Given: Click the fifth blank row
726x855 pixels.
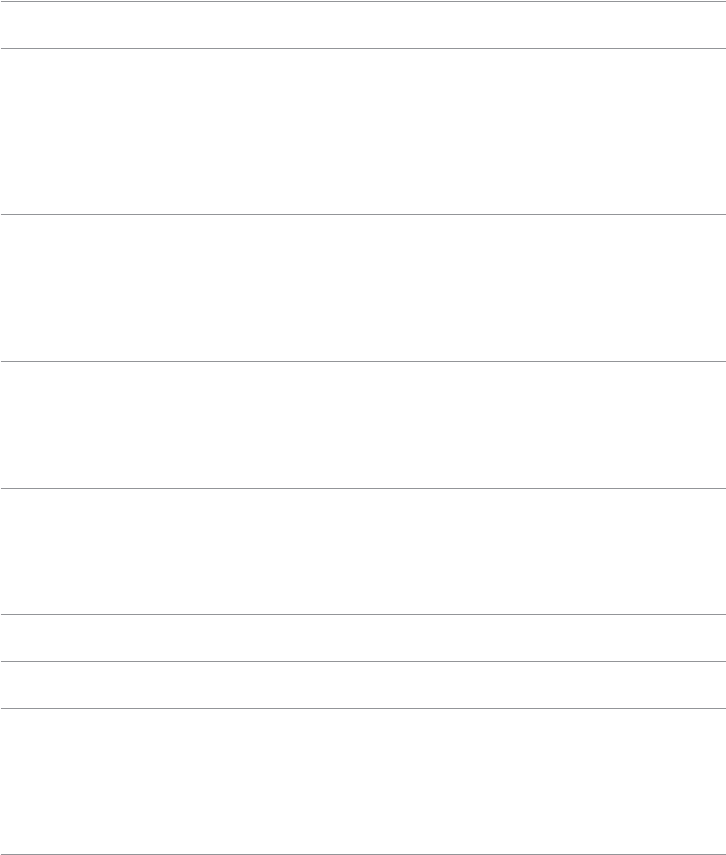Looking at the screenshot, I should coord(363,551).
